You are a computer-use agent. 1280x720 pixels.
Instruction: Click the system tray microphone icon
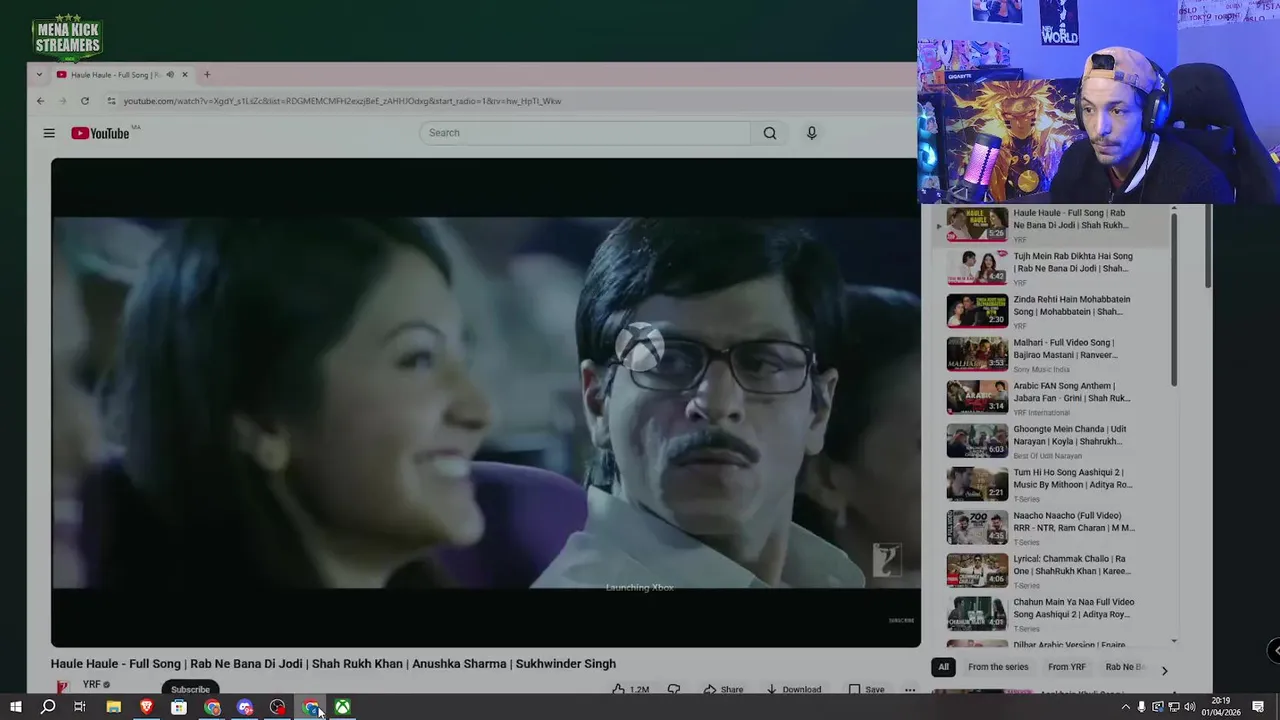1141,707
